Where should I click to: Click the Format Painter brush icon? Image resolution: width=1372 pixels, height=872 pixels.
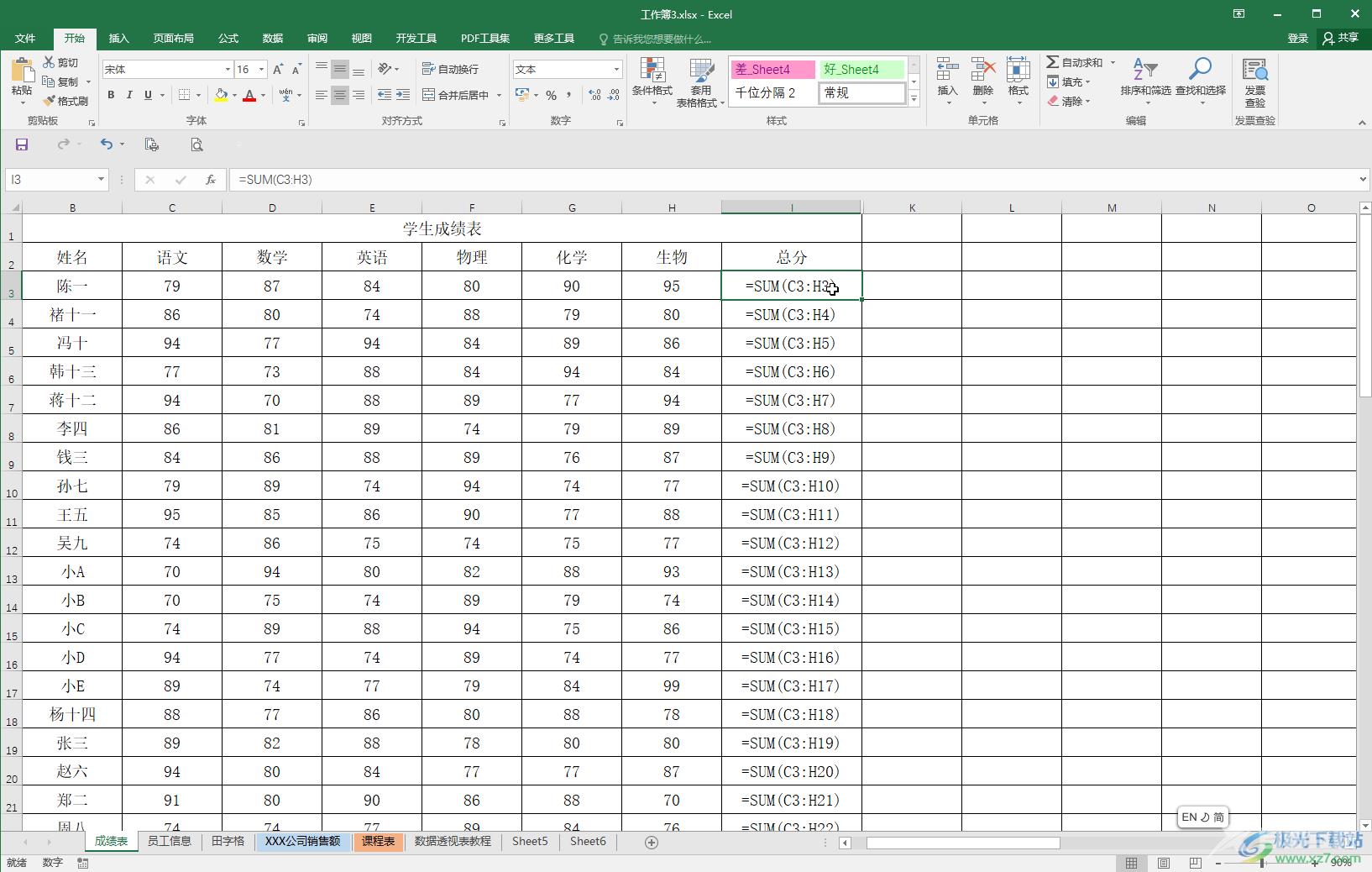pyautogui.click(x=50, y=101)
